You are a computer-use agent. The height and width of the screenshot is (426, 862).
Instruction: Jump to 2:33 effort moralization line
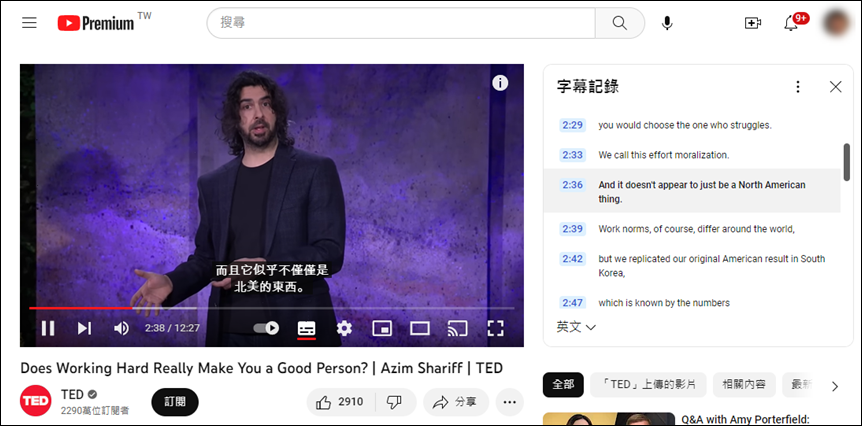point(692,155)
